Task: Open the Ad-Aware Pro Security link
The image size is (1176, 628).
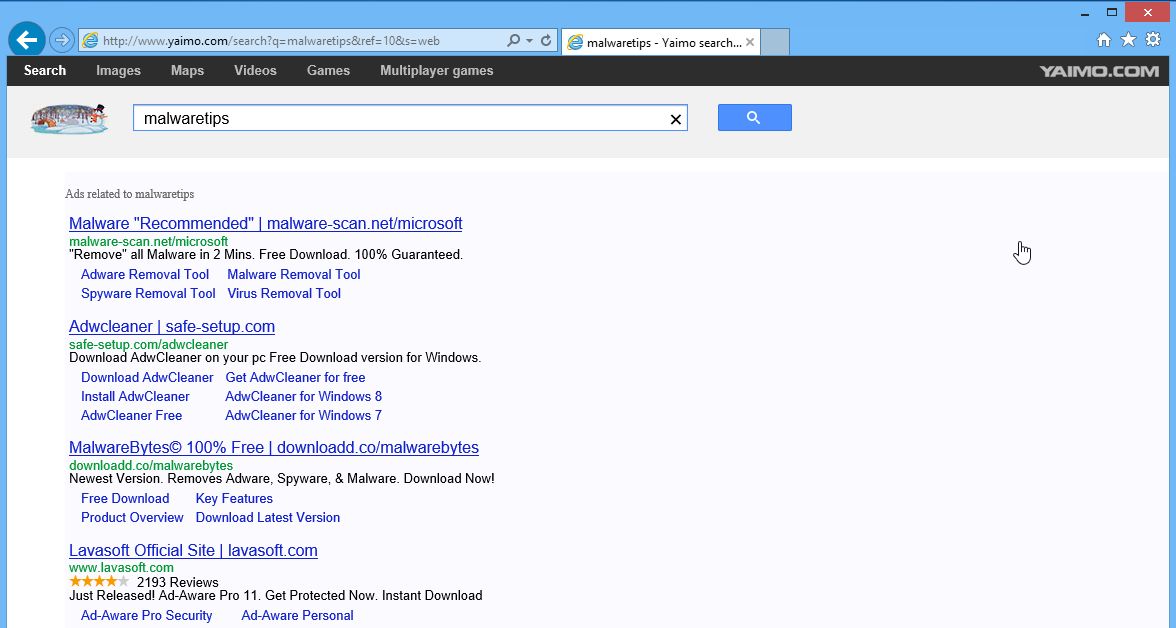Action: pos(146,615)
